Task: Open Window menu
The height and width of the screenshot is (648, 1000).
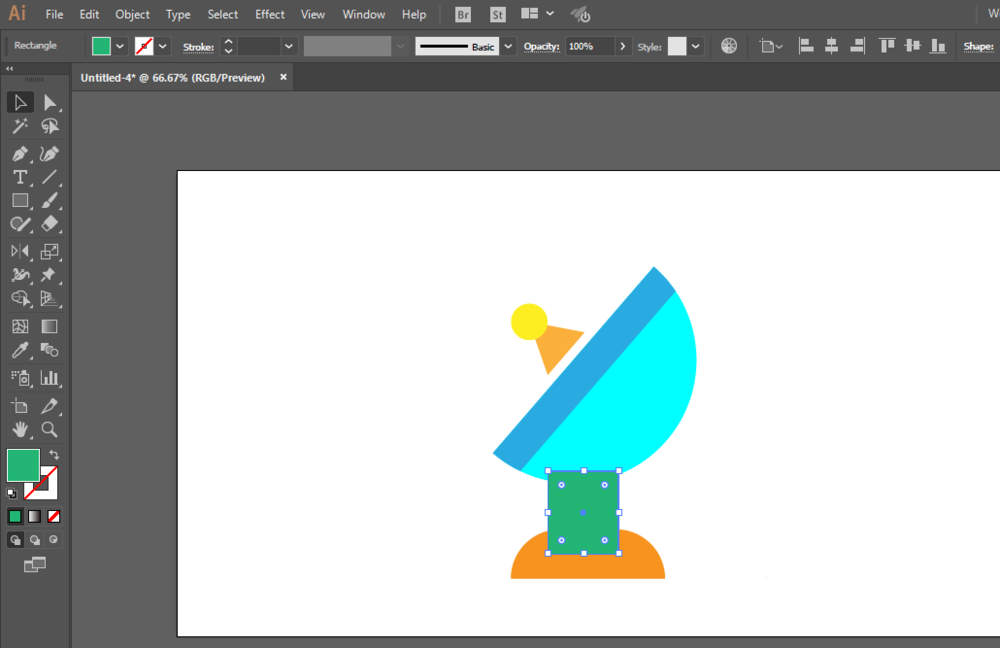Action: [364, 14]
